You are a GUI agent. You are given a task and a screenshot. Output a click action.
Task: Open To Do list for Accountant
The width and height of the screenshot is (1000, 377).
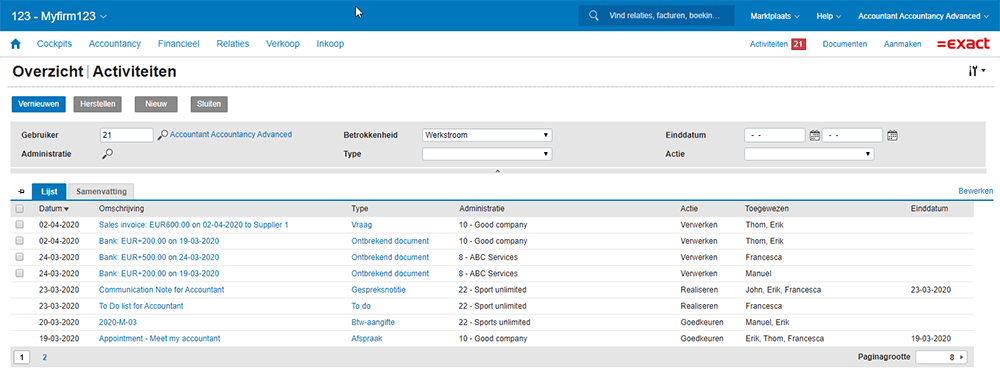coord(141,306)
